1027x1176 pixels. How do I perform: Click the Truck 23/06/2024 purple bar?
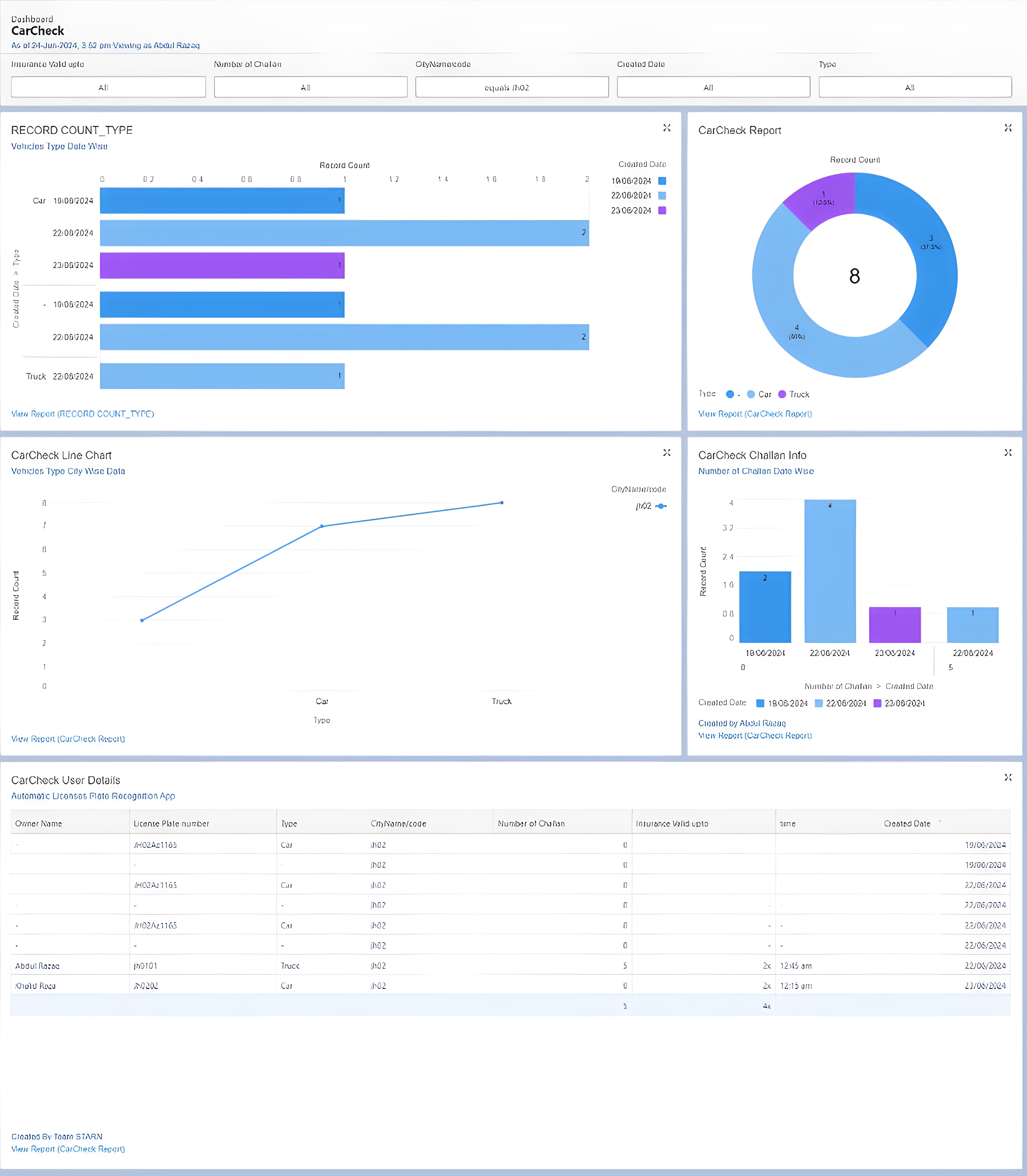click(222, 266)
